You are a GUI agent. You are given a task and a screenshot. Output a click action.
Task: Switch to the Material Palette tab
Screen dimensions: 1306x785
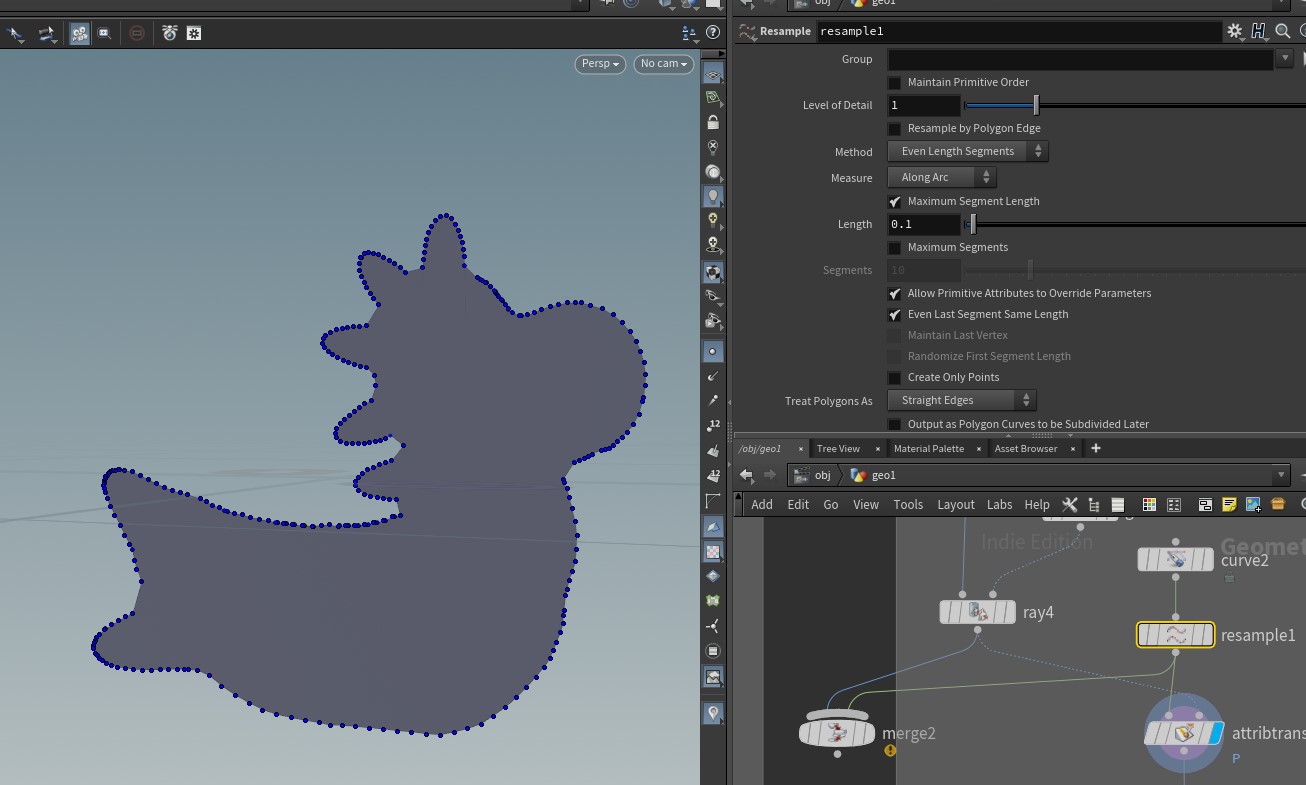(928, 449)
